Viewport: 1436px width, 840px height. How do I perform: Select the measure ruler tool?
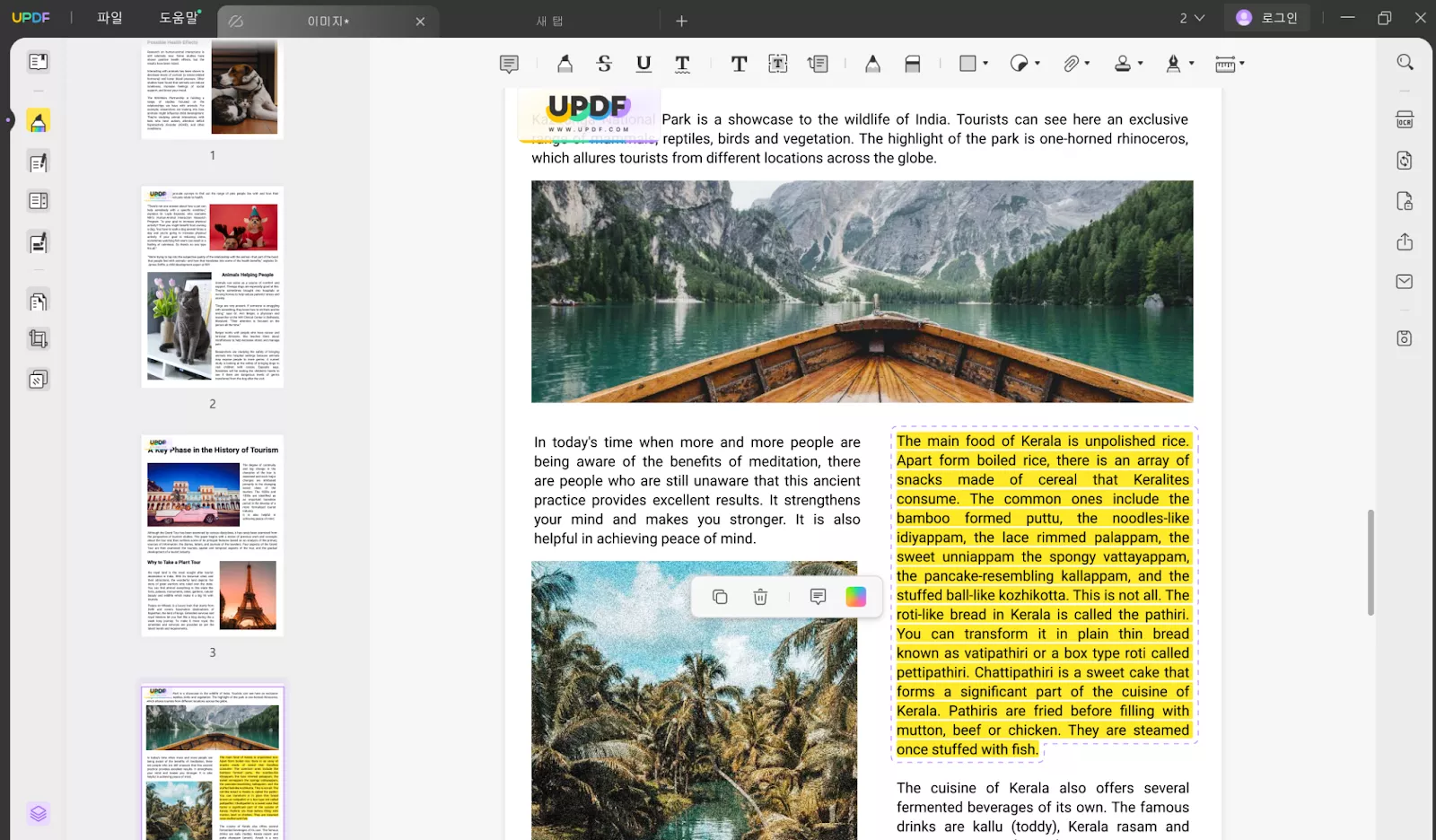1225,64
